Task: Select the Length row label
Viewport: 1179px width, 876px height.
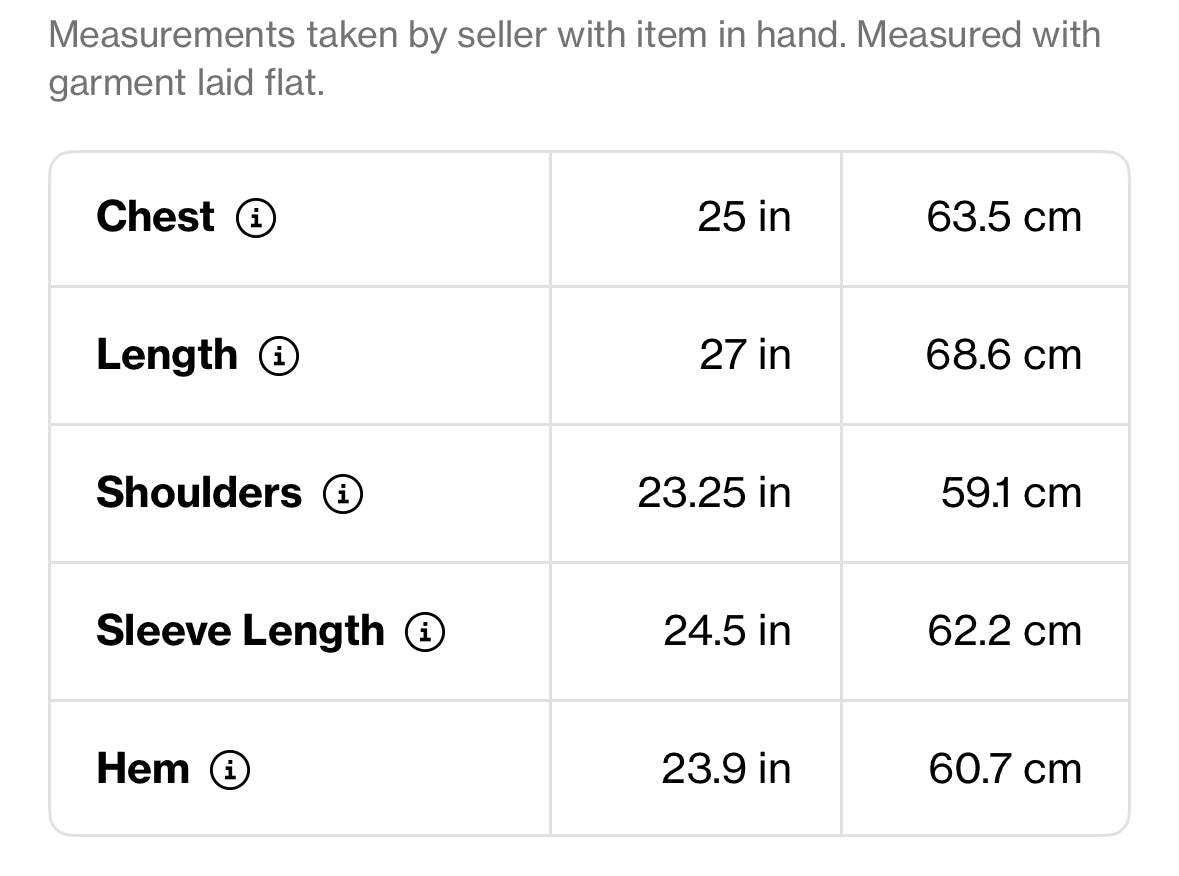Action: 167,356
